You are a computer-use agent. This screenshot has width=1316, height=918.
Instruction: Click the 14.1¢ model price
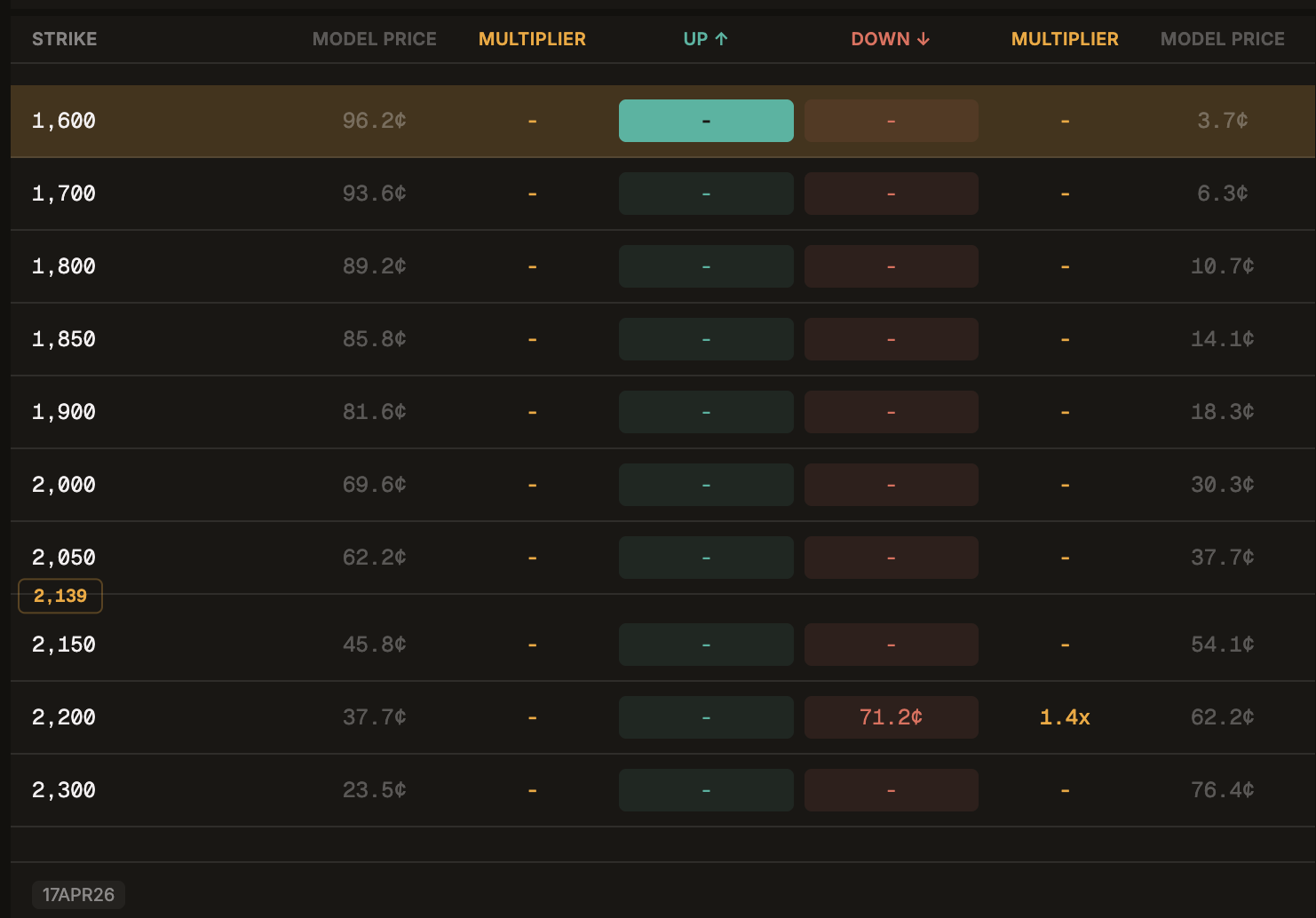[x=1223, y=339]
